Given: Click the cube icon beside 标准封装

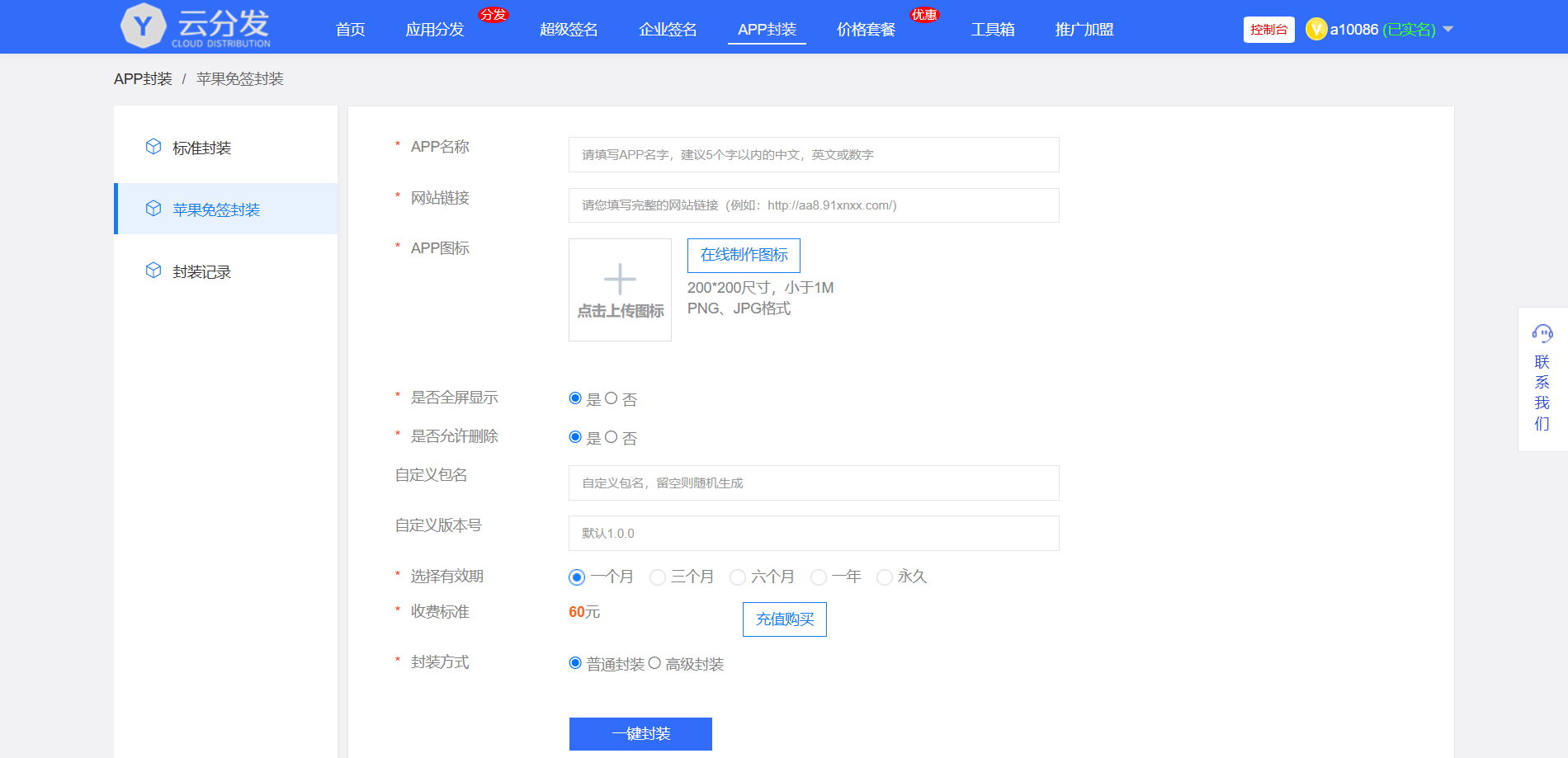Looking at the screenshot, I should 153,147.
